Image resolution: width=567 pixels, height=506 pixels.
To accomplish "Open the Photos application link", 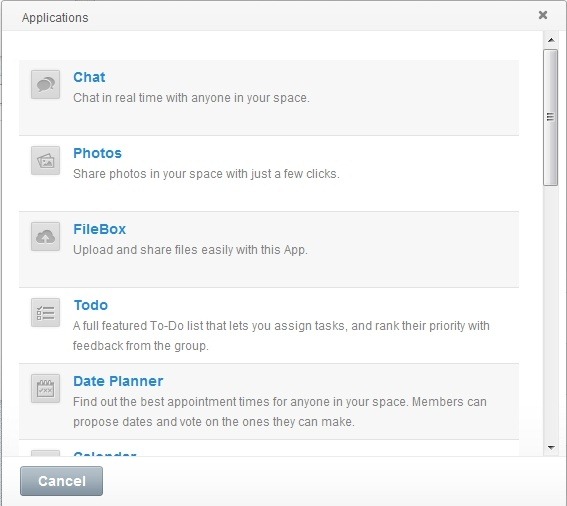I will point(97,153).
